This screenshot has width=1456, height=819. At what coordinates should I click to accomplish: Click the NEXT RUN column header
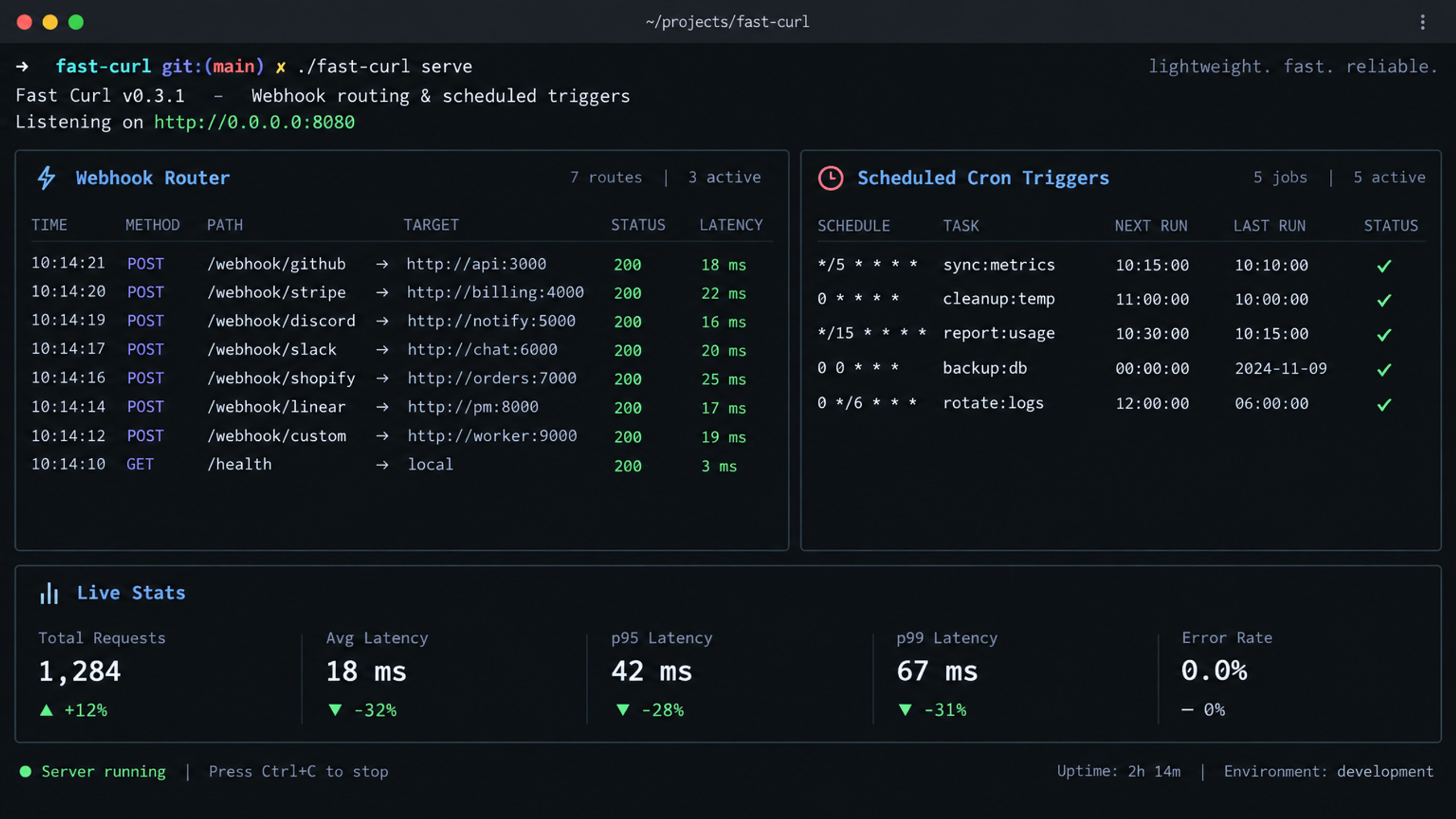(1151, 226)
